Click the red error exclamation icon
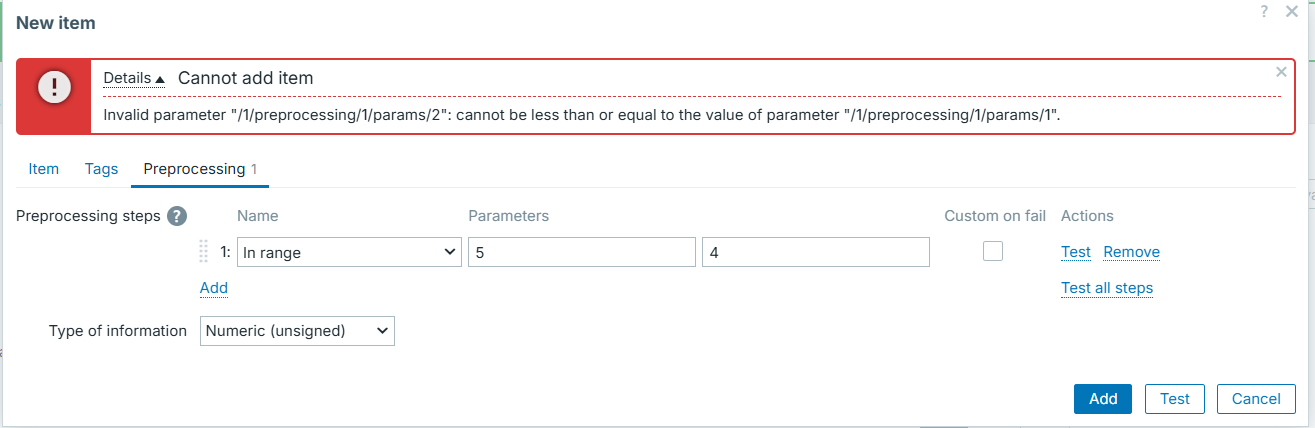The image size is (1315, 428). pos(54,88)
